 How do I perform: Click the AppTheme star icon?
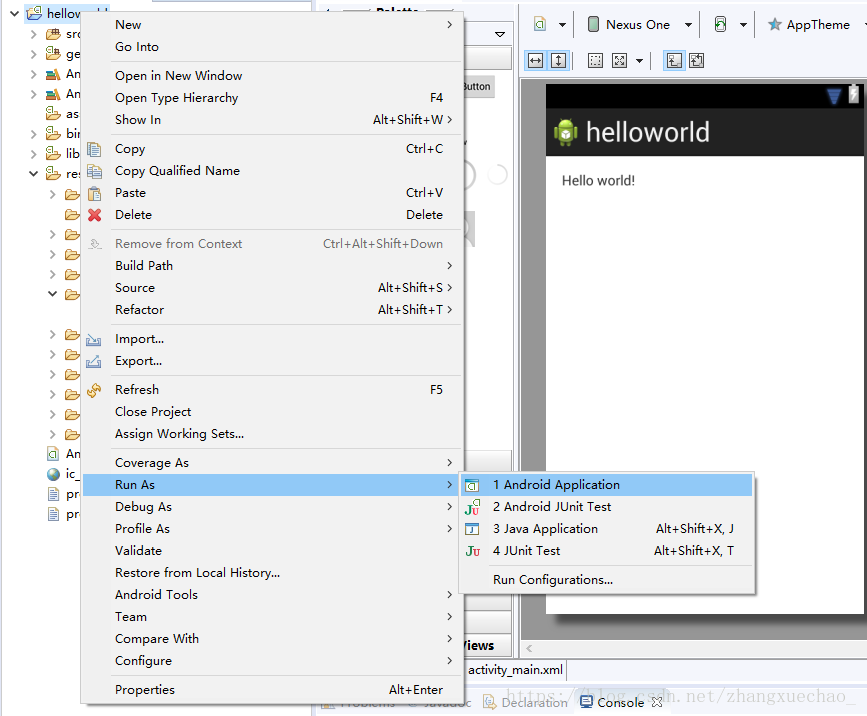click(774, 24)
